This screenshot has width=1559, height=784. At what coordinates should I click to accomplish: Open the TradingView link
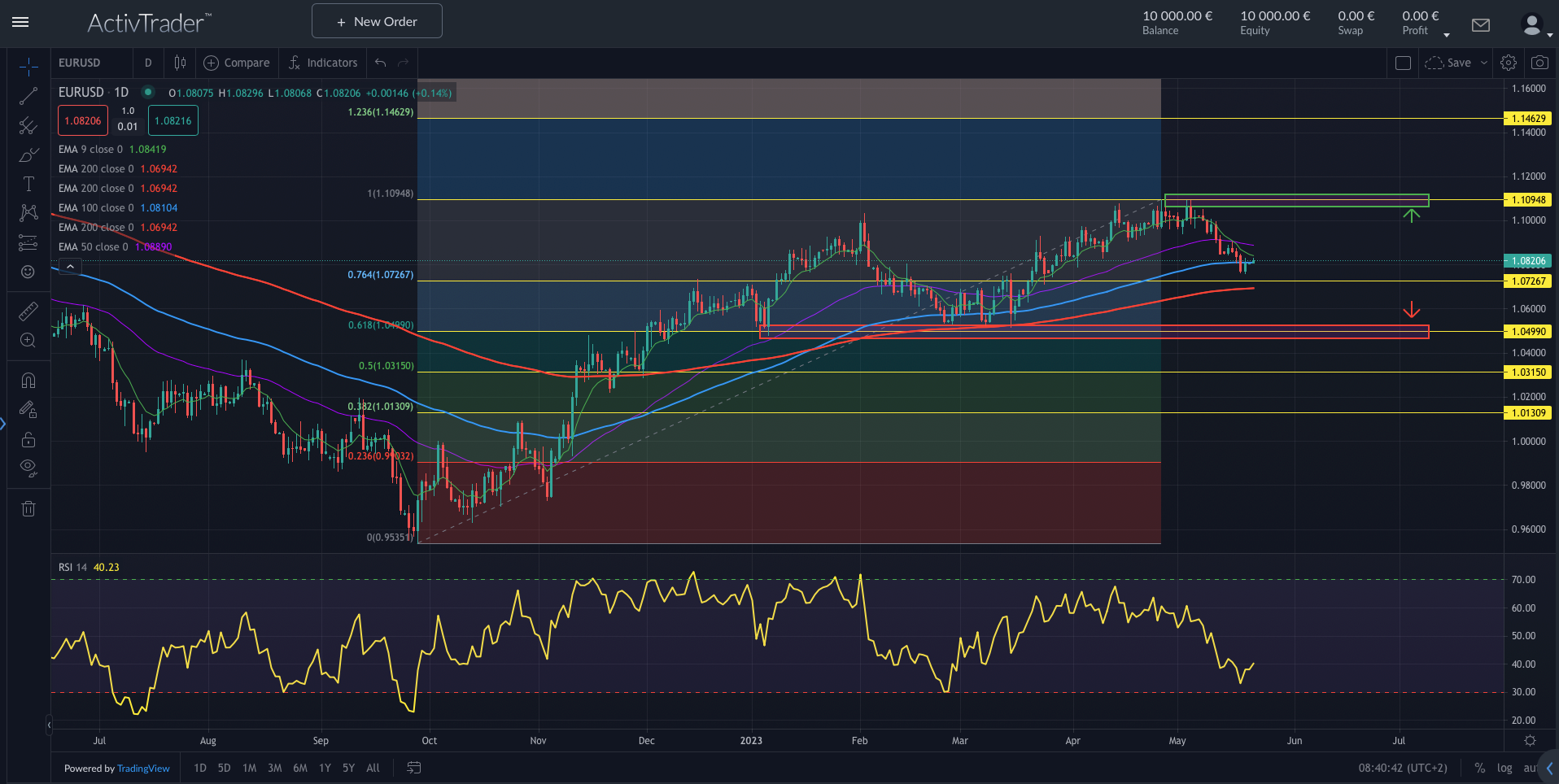tap(143, 768)
